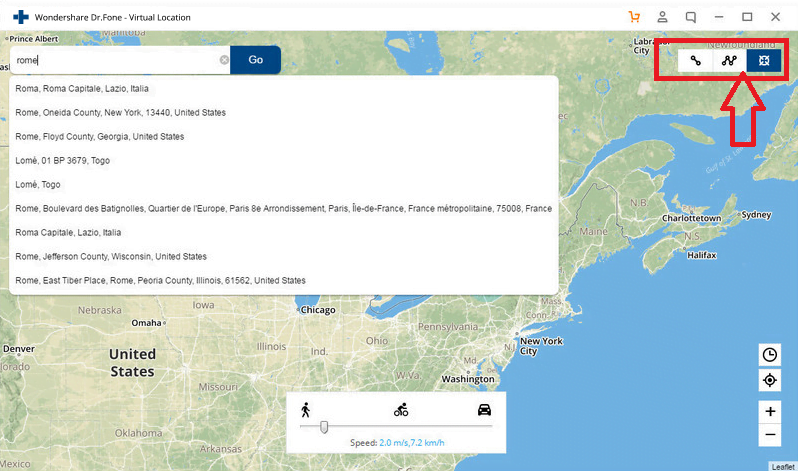The height and width of the screenshot is (471, 798).
Task: Zoom out the map with minus button
Action: pyautogui.click(x=769, y=435)
